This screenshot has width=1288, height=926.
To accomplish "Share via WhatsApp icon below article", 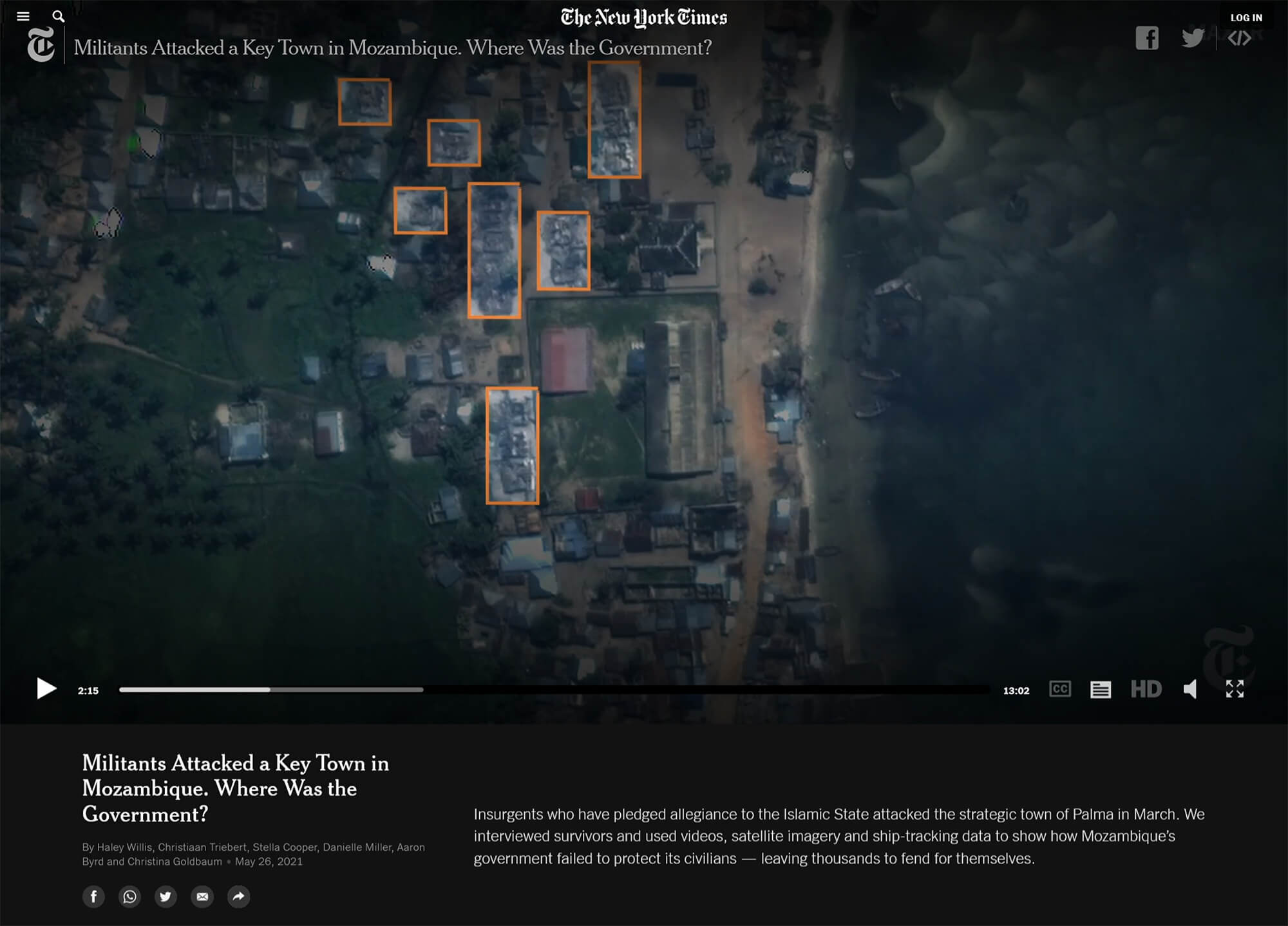I will pos(126,899).
